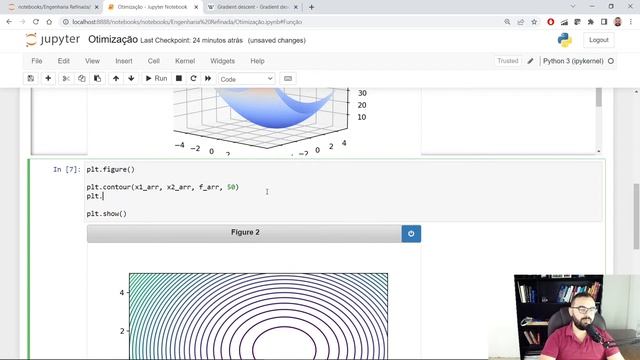Close the Otimização browser tab
The height and width of the screenshot is (360, 640).
pos(196,7)
